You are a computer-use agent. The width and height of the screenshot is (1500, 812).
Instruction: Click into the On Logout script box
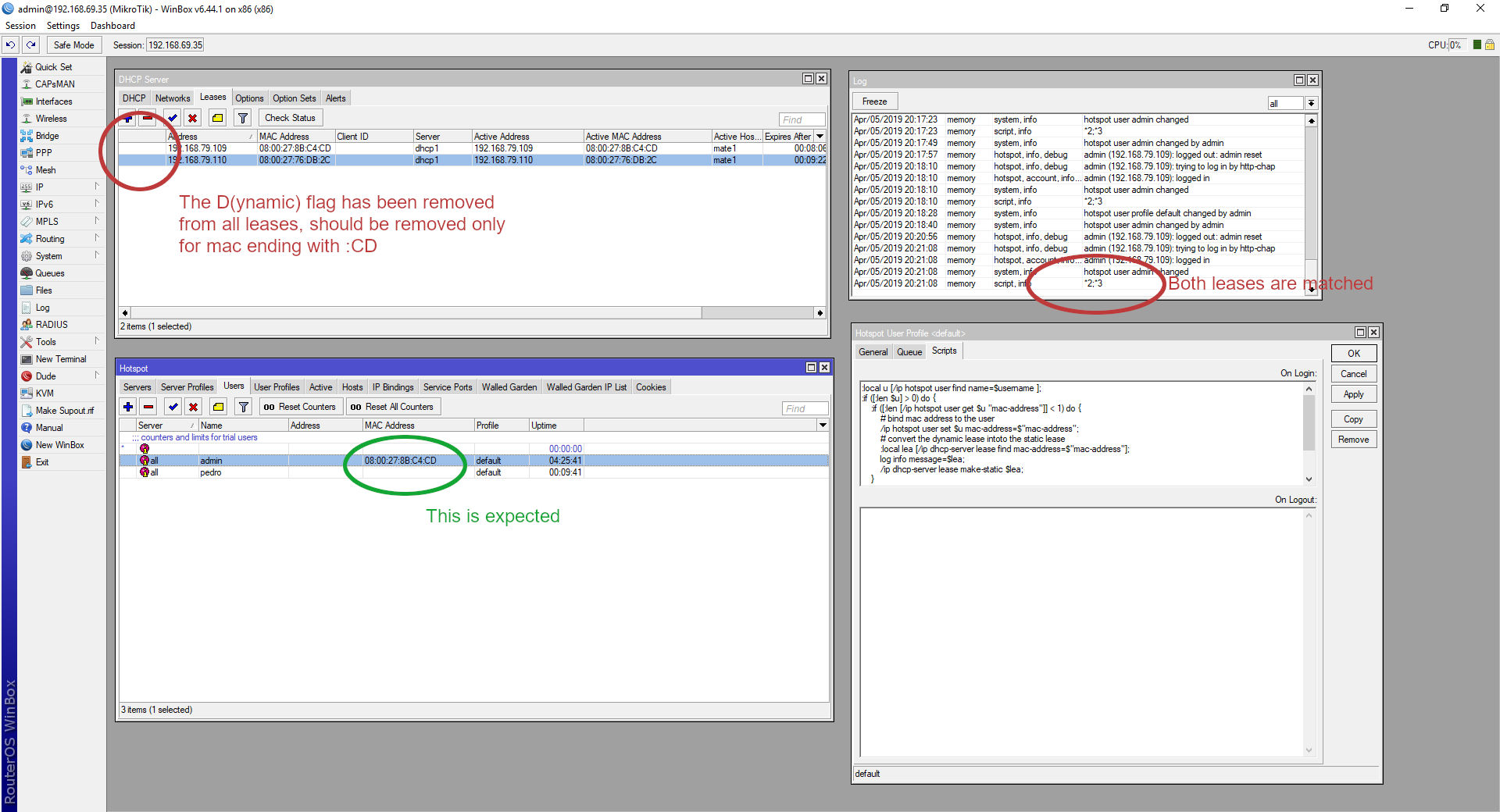click(x=1087, y=632)
